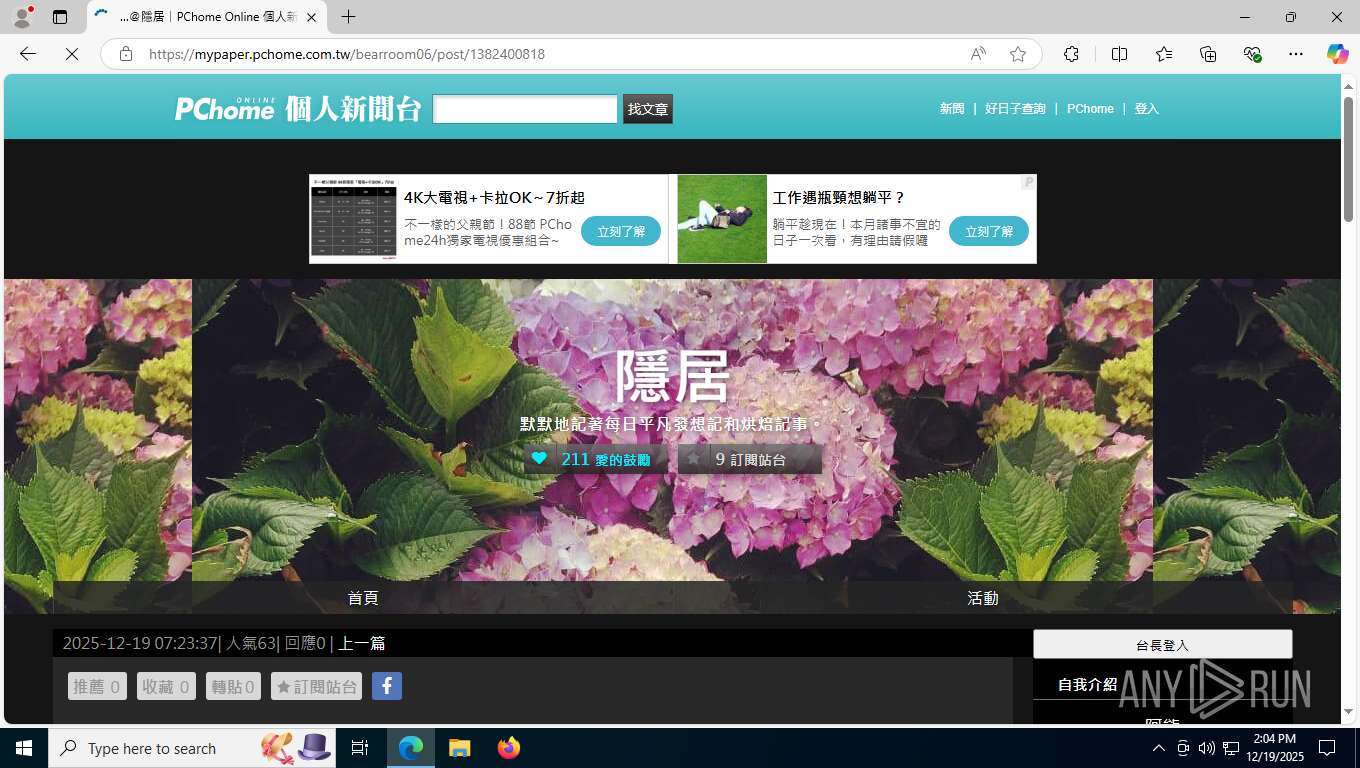Select the 活動 navigation tab
1360x768 pixels.
tap(982, 598)
